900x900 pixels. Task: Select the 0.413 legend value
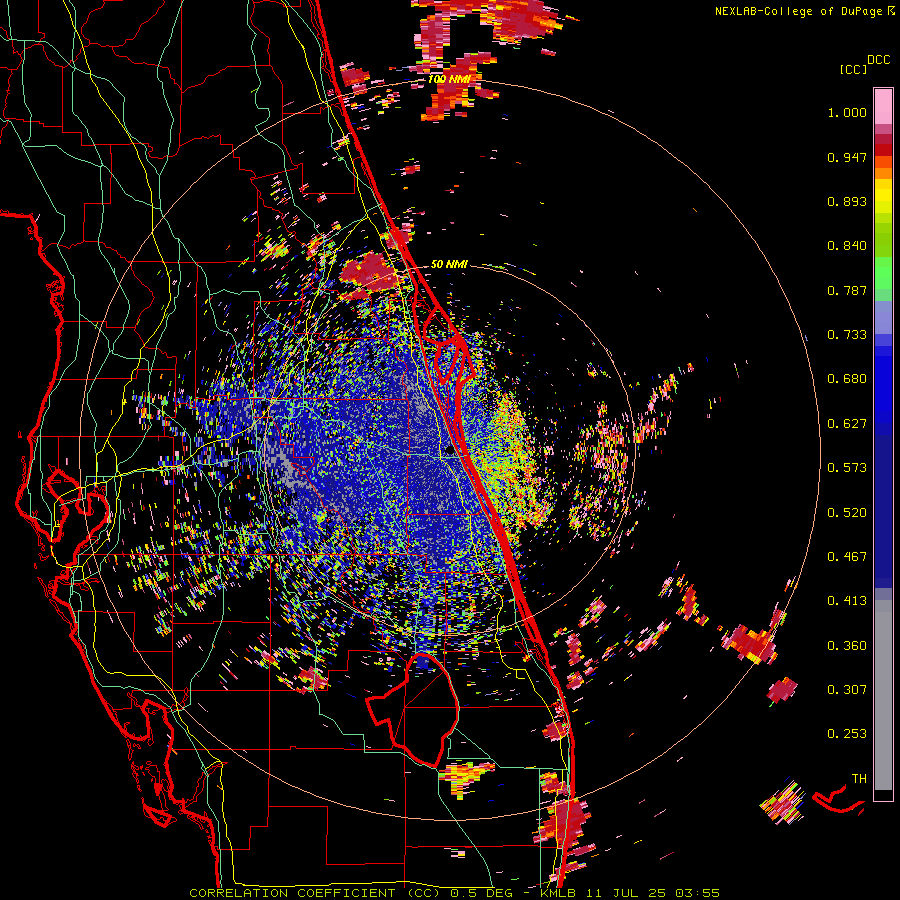click(847, 601)
